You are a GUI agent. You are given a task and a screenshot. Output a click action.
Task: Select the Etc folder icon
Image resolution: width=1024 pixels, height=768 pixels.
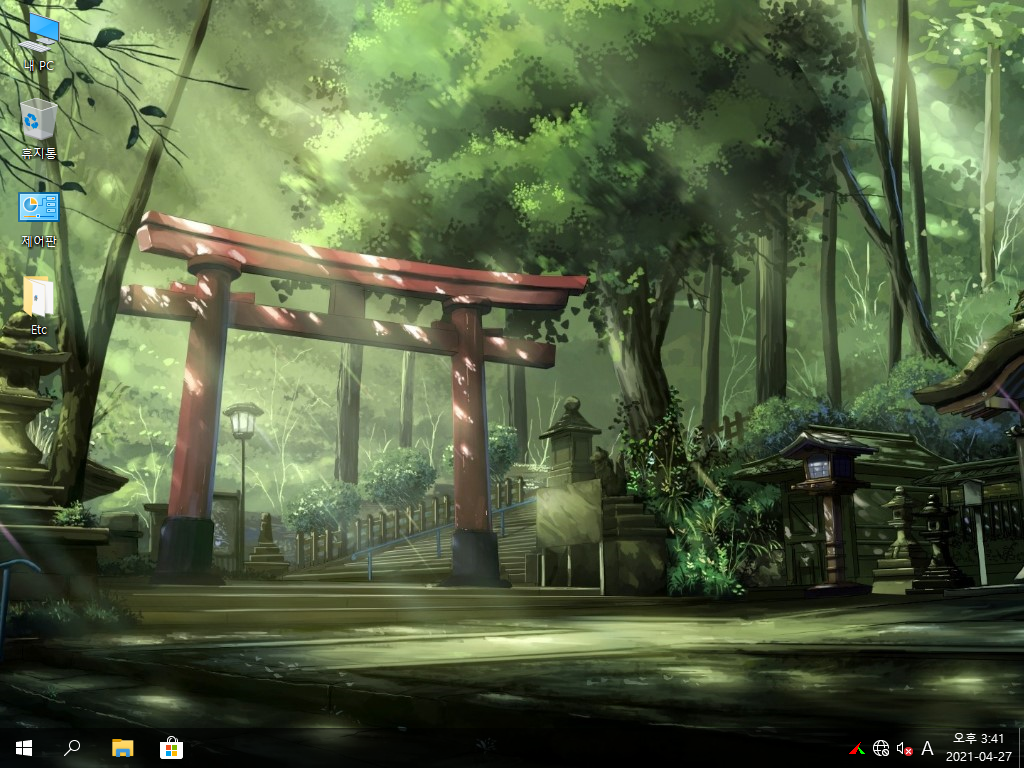click(x=39, y=306)
